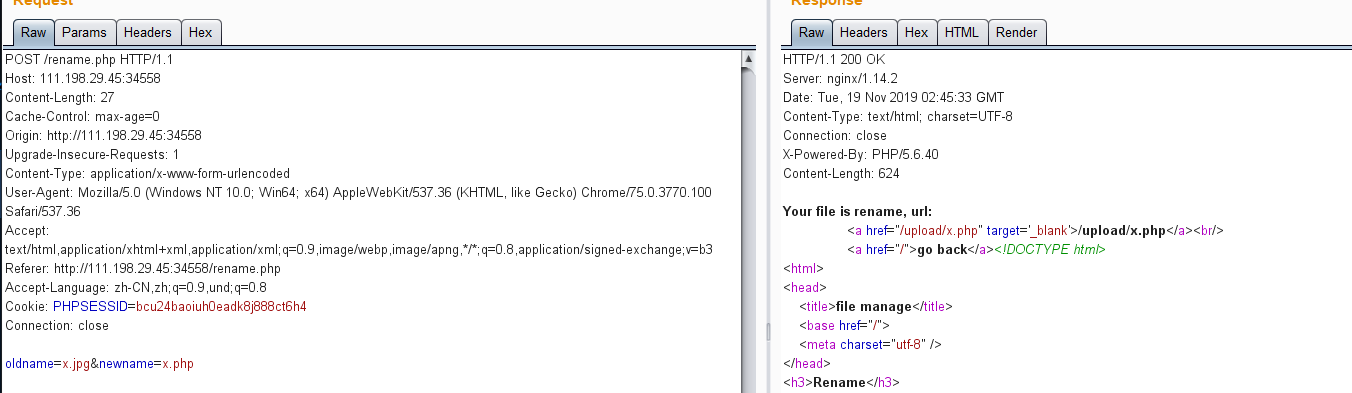Click the Content-Length: 624 header
The height and width of the screenshot is (393, 1352).
tap(841, 174)
